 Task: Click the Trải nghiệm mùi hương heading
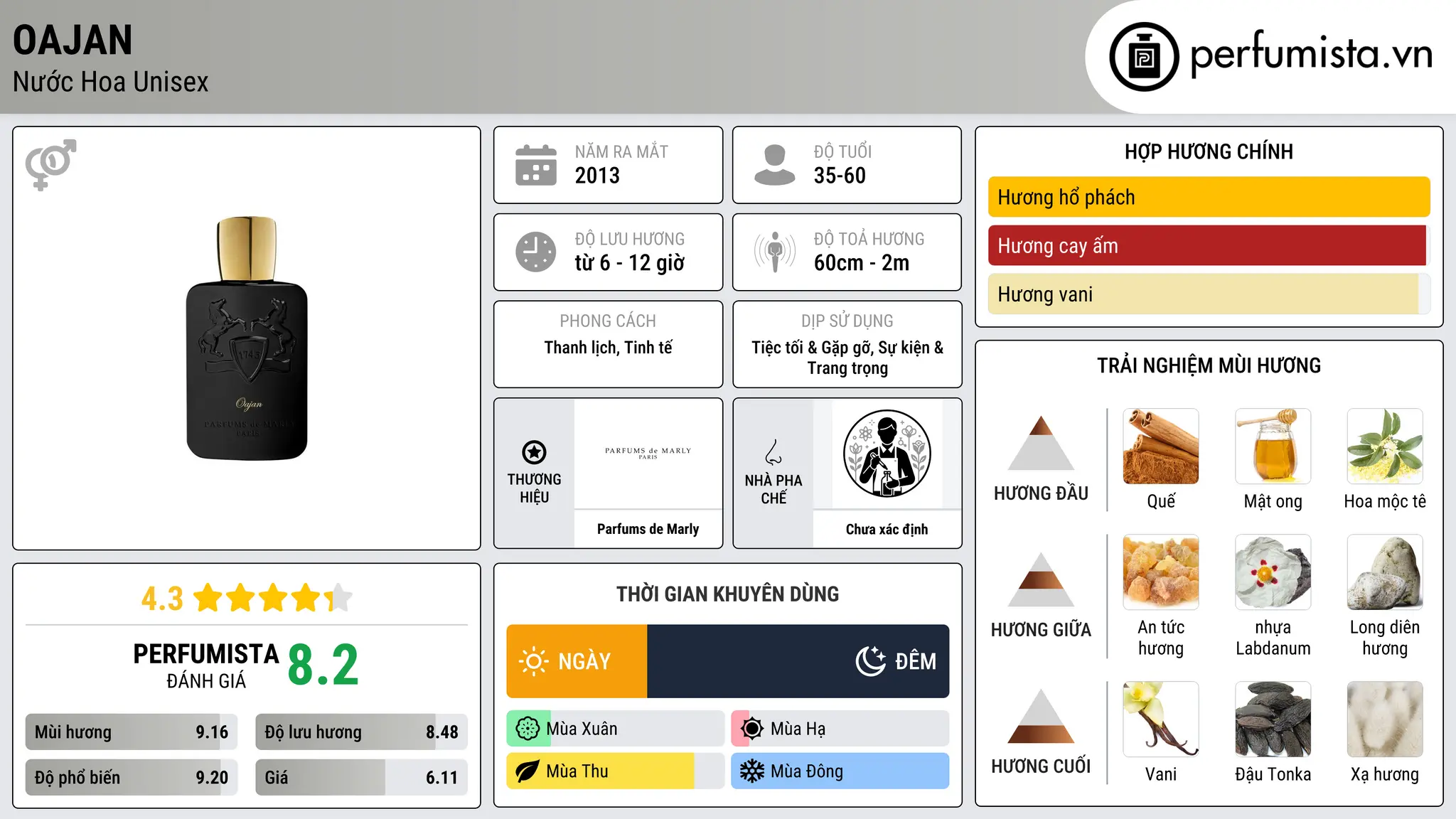[1209, 365]
